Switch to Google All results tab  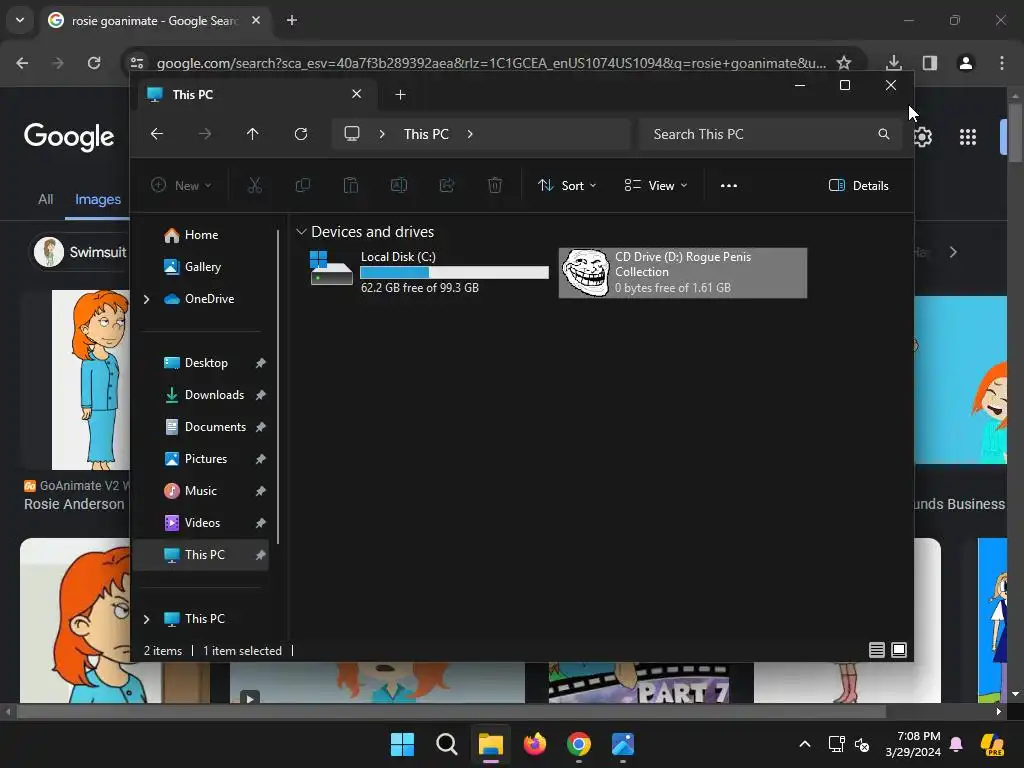(45, 199)
